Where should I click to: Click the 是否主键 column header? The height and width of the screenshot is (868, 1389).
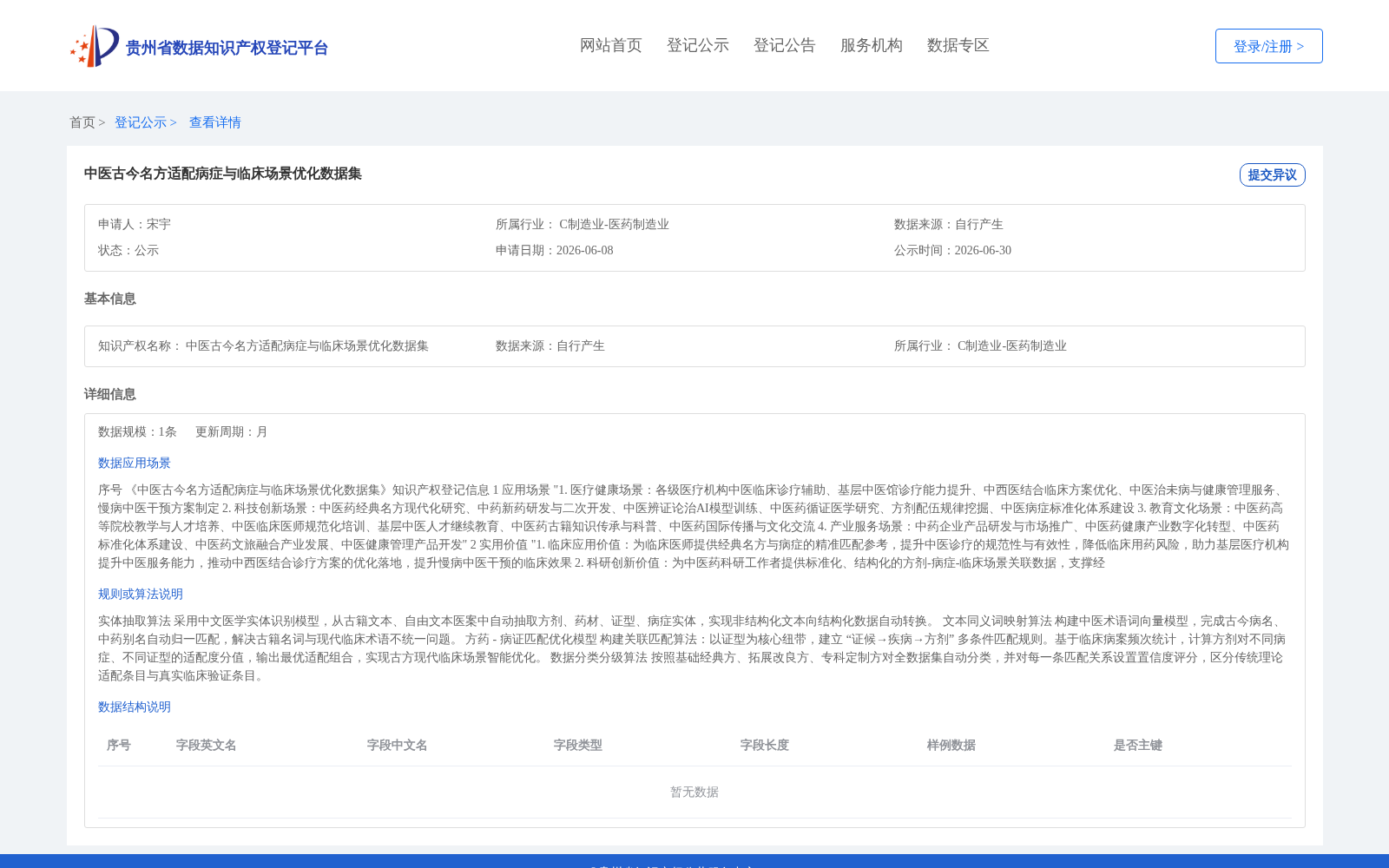[1138, 745]
